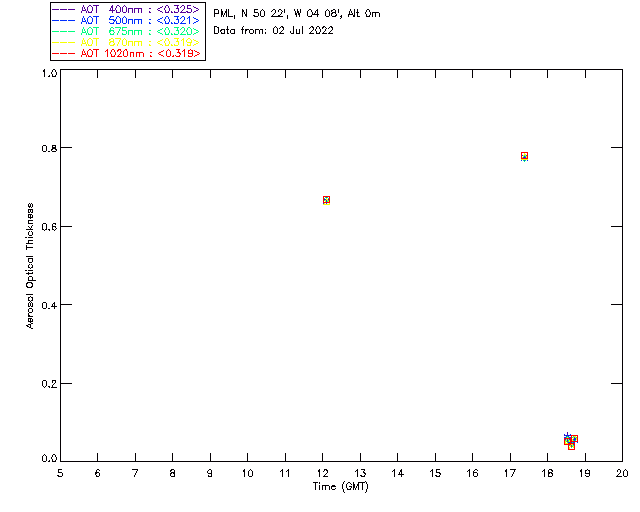Viewport: 640px width, 512px height.
Task: Click x-axis tick label 7
Action: (x=135, y=473)
